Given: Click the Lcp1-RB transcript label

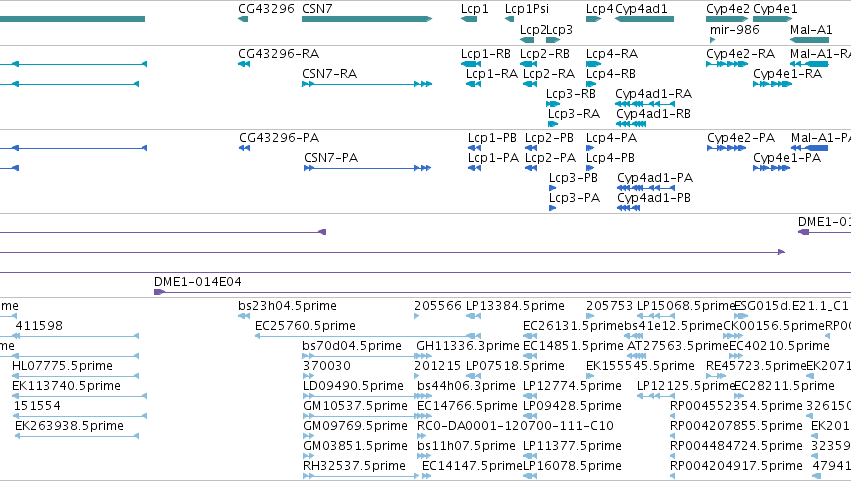Looking at the screenshot, I should click(x=486, y=54).
